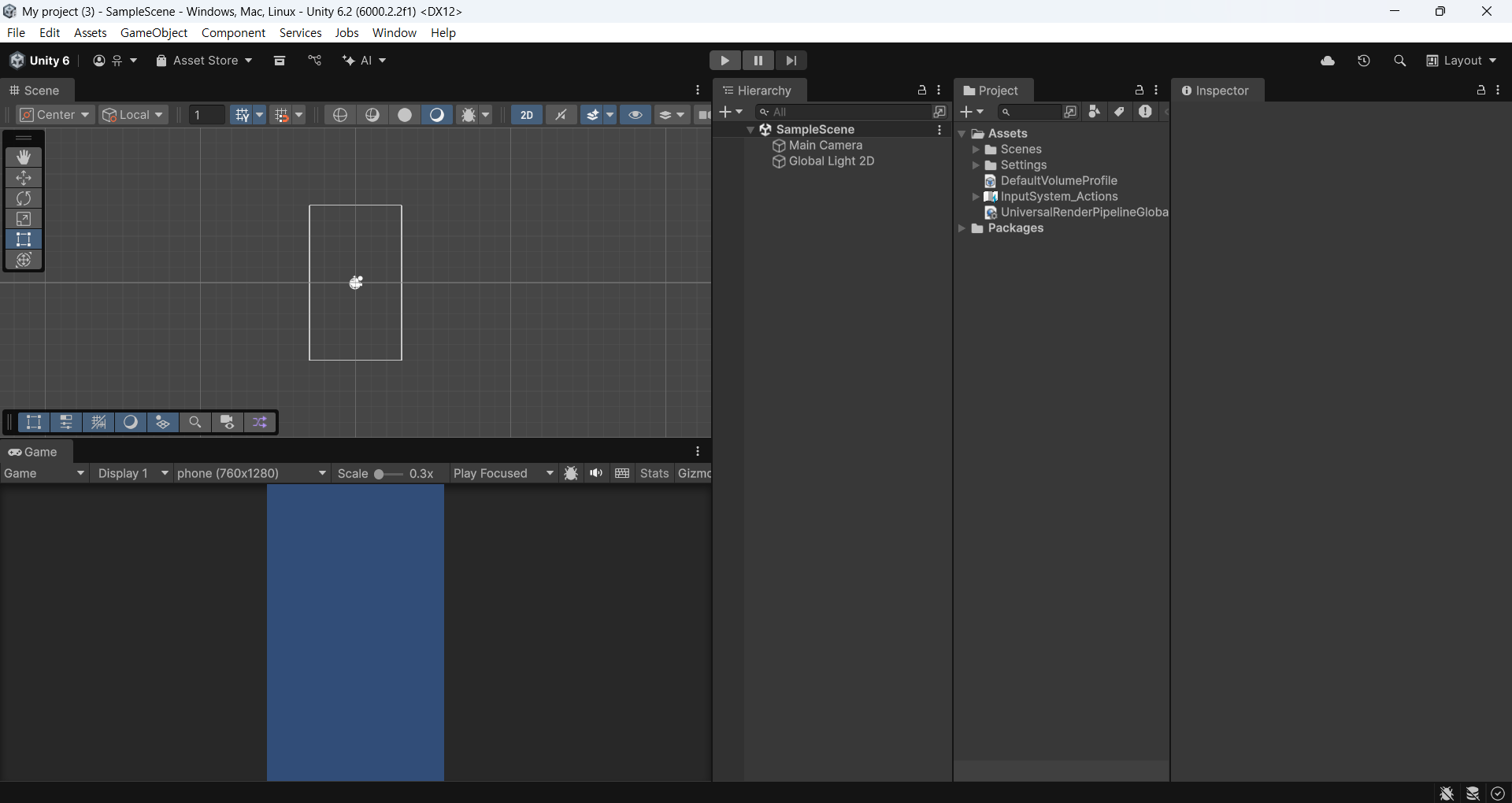Select unlit draw mode circle icon
Screen dimensions: 1512x803
pyautogui.click(x=405, y=115)
